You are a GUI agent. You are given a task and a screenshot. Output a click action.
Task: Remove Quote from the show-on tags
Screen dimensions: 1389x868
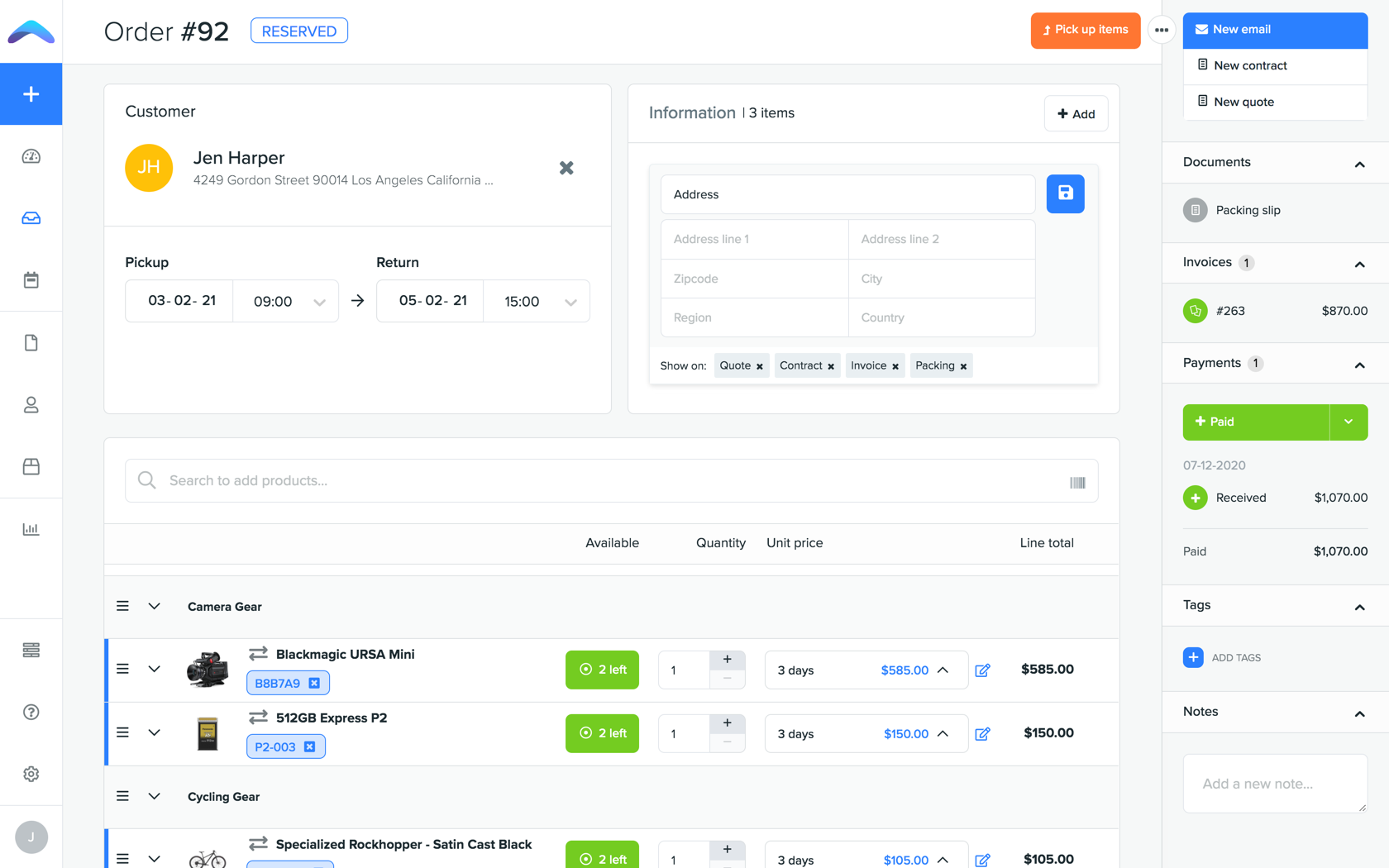(759, 365)
